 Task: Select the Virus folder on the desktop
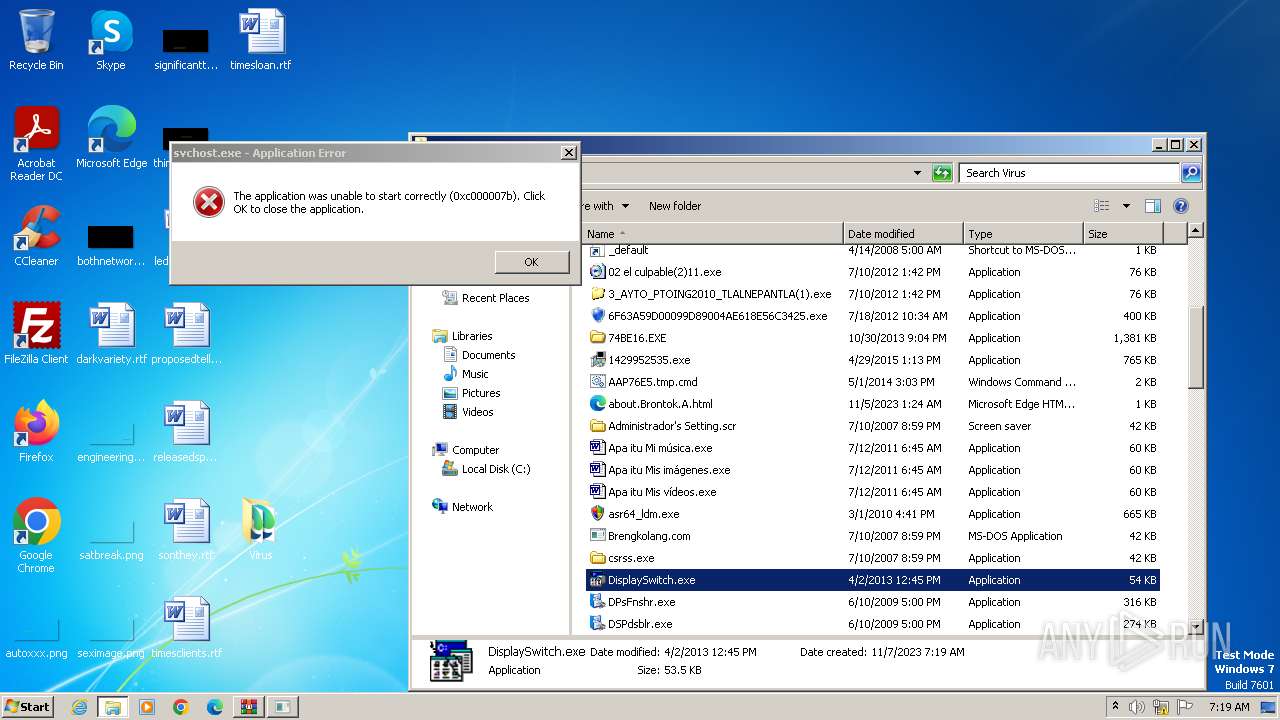(x=261, y=530)
